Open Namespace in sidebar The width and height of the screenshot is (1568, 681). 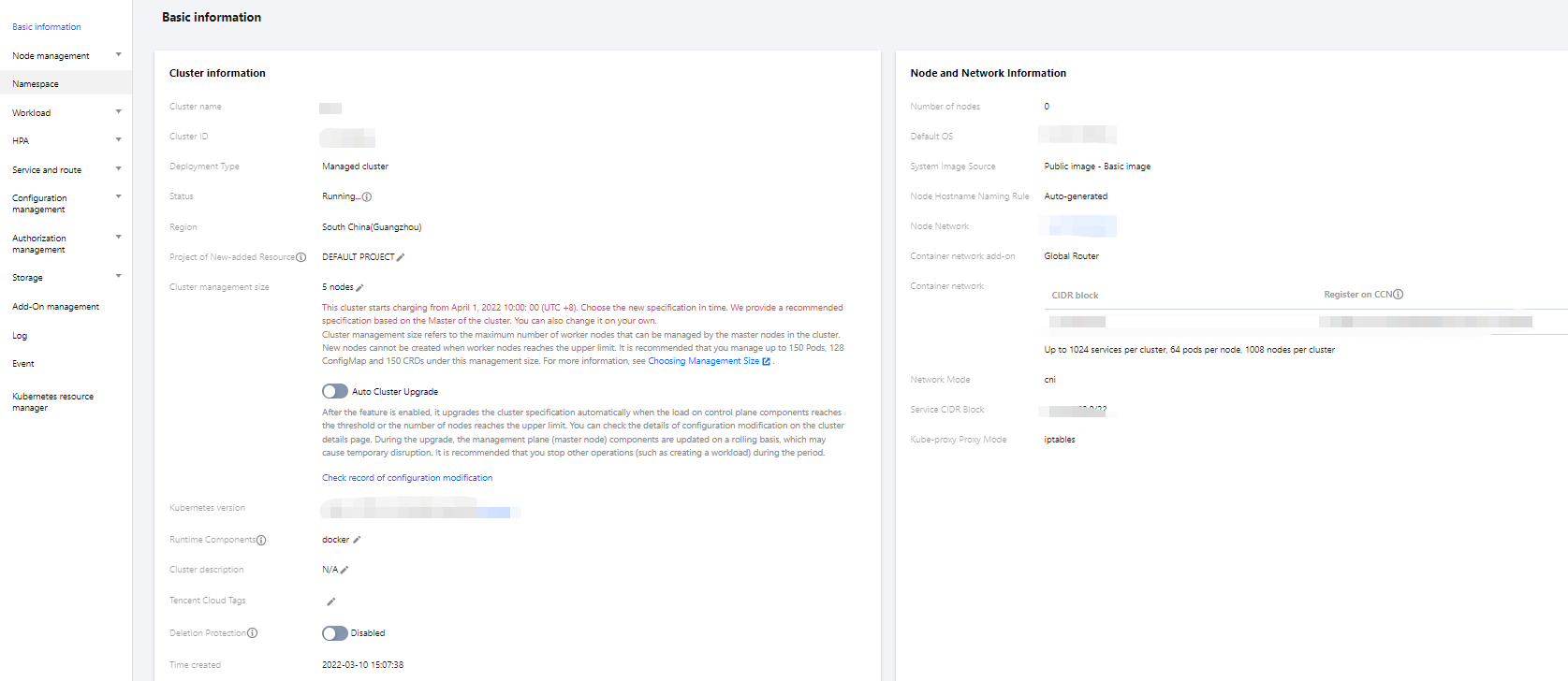tap(36, 84)
